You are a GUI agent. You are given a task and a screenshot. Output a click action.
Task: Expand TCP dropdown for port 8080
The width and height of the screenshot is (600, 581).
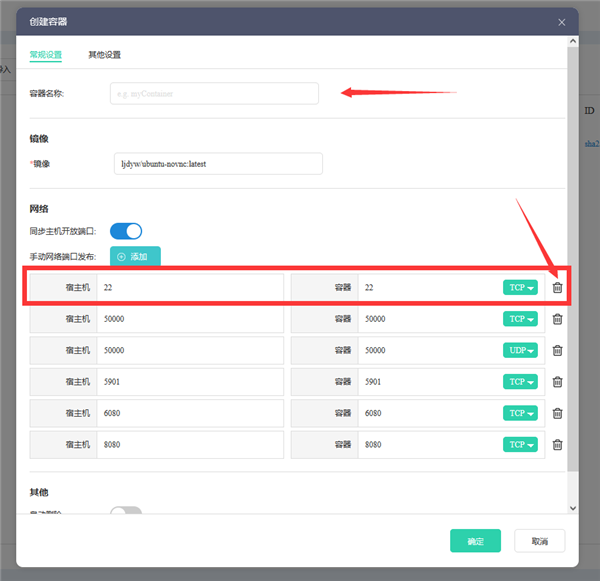click(520, 444)
